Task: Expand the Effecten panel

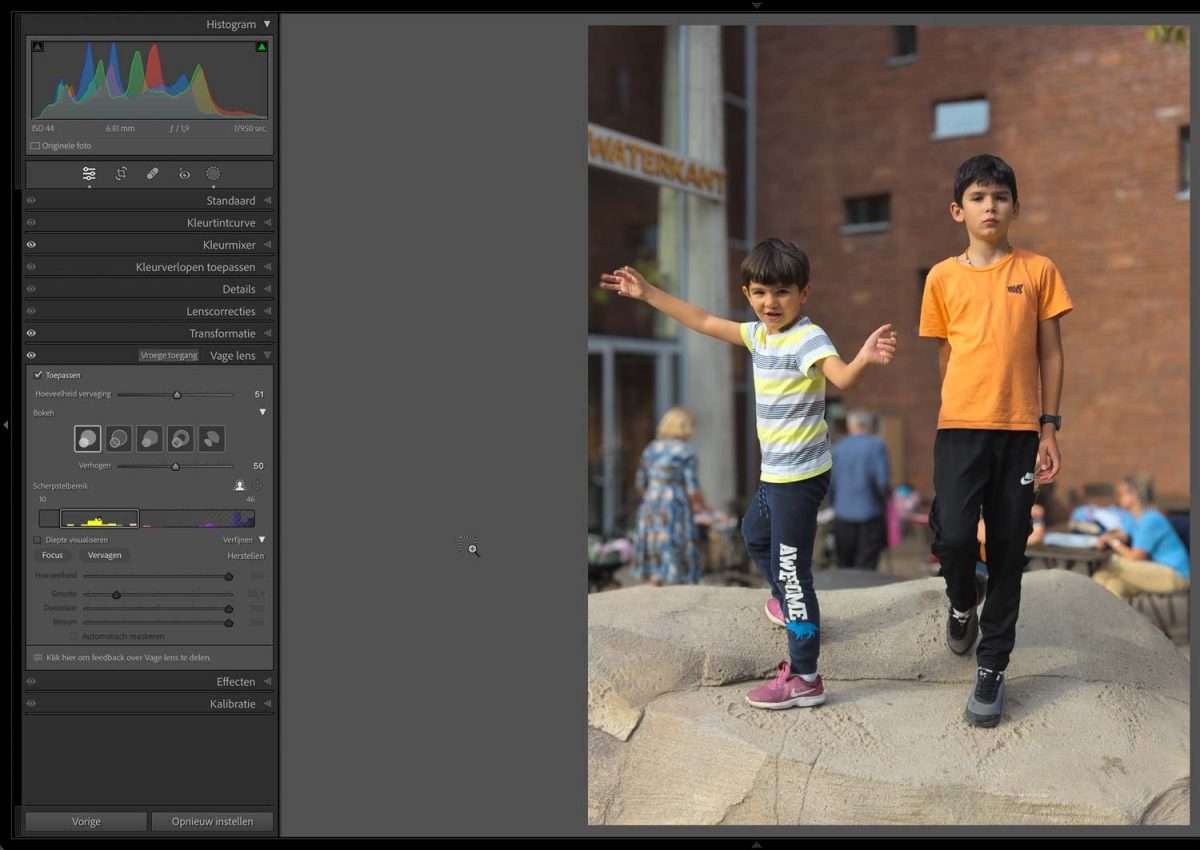Action: 235,682
